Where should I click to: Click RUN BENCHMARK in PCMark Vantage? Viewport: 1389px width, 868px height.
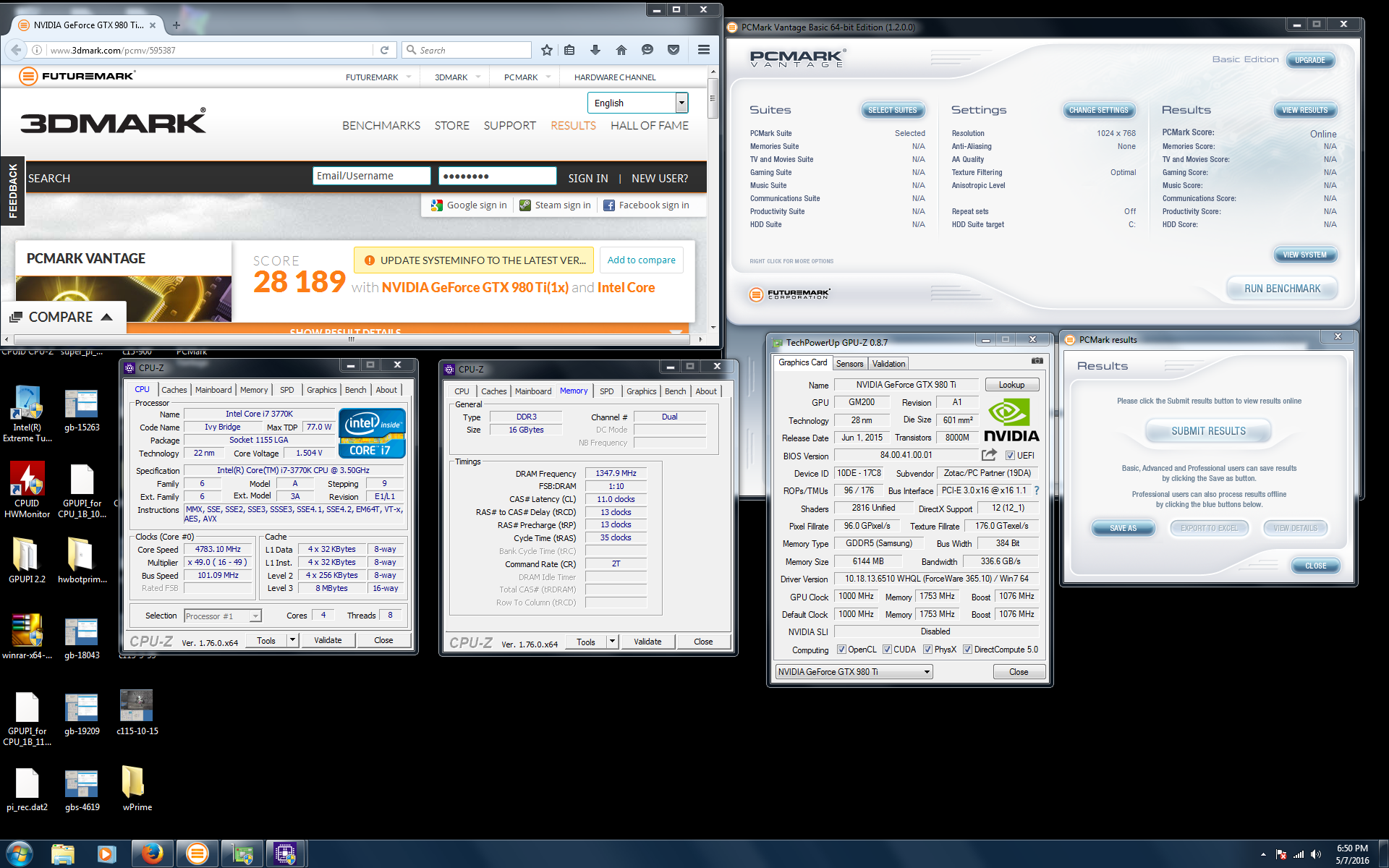[x=1282, y=289]
